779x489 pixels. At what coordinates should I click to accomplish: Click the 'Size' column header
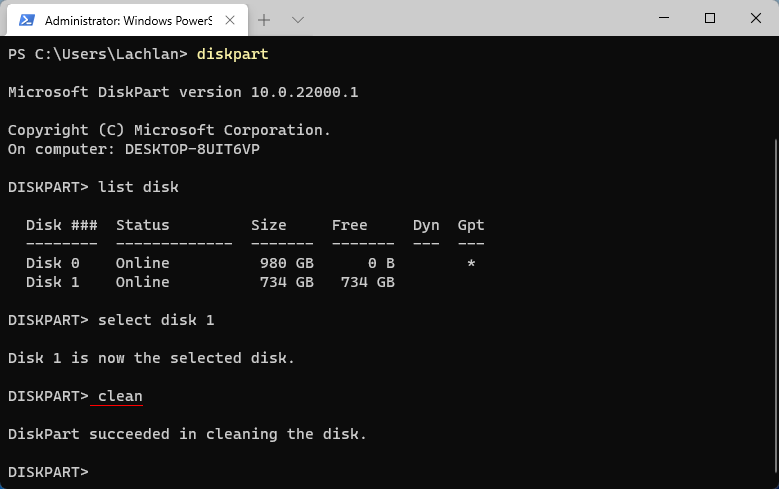[268, 225]
